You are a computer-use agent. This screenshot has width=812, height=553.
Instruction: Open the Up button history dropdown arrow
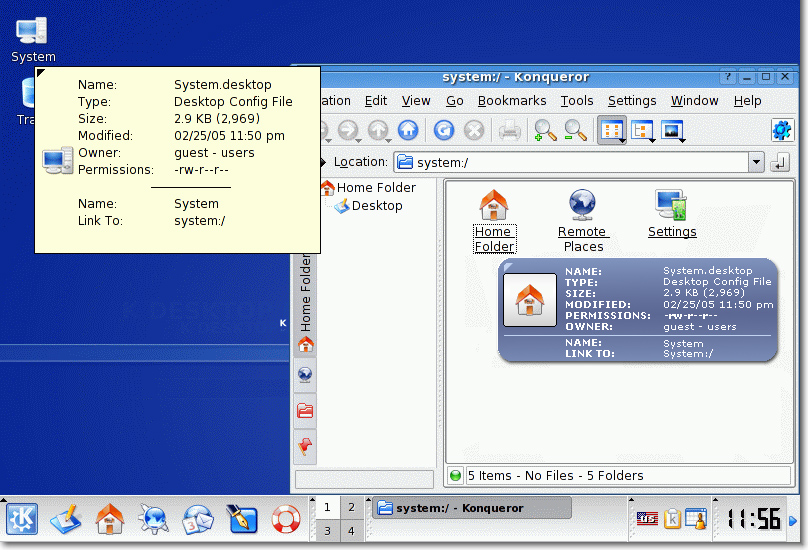pos(388,140)
